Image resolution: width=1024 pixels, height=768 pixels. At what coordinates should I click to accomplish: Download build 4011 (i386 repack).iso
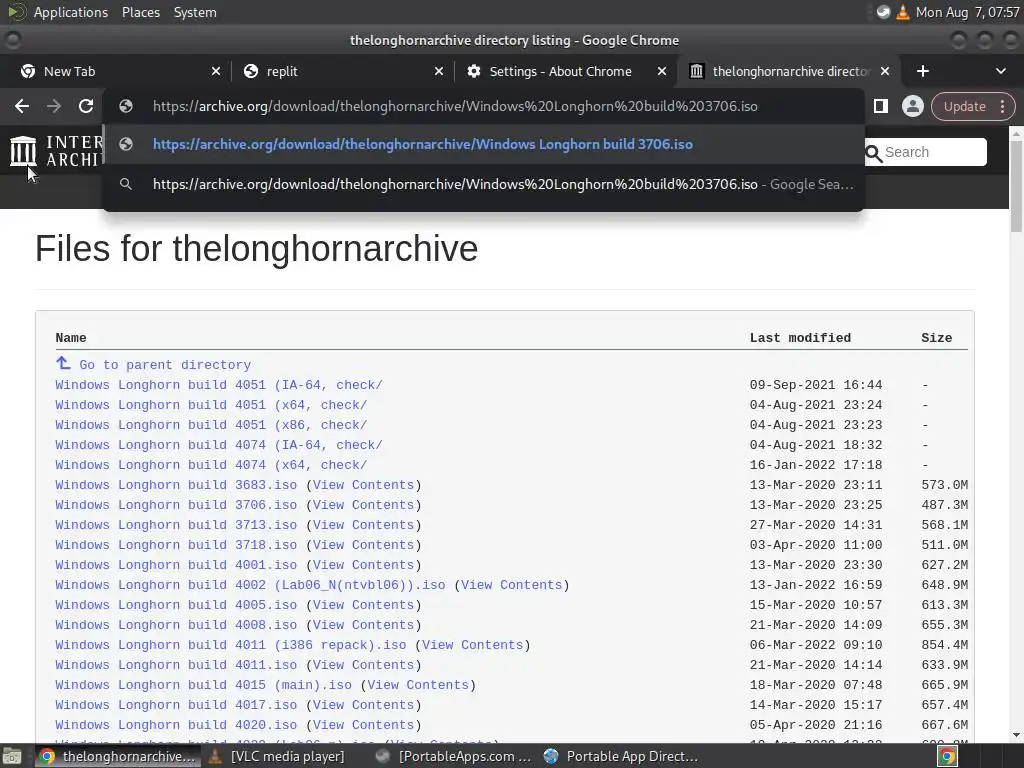pos(231,645)
